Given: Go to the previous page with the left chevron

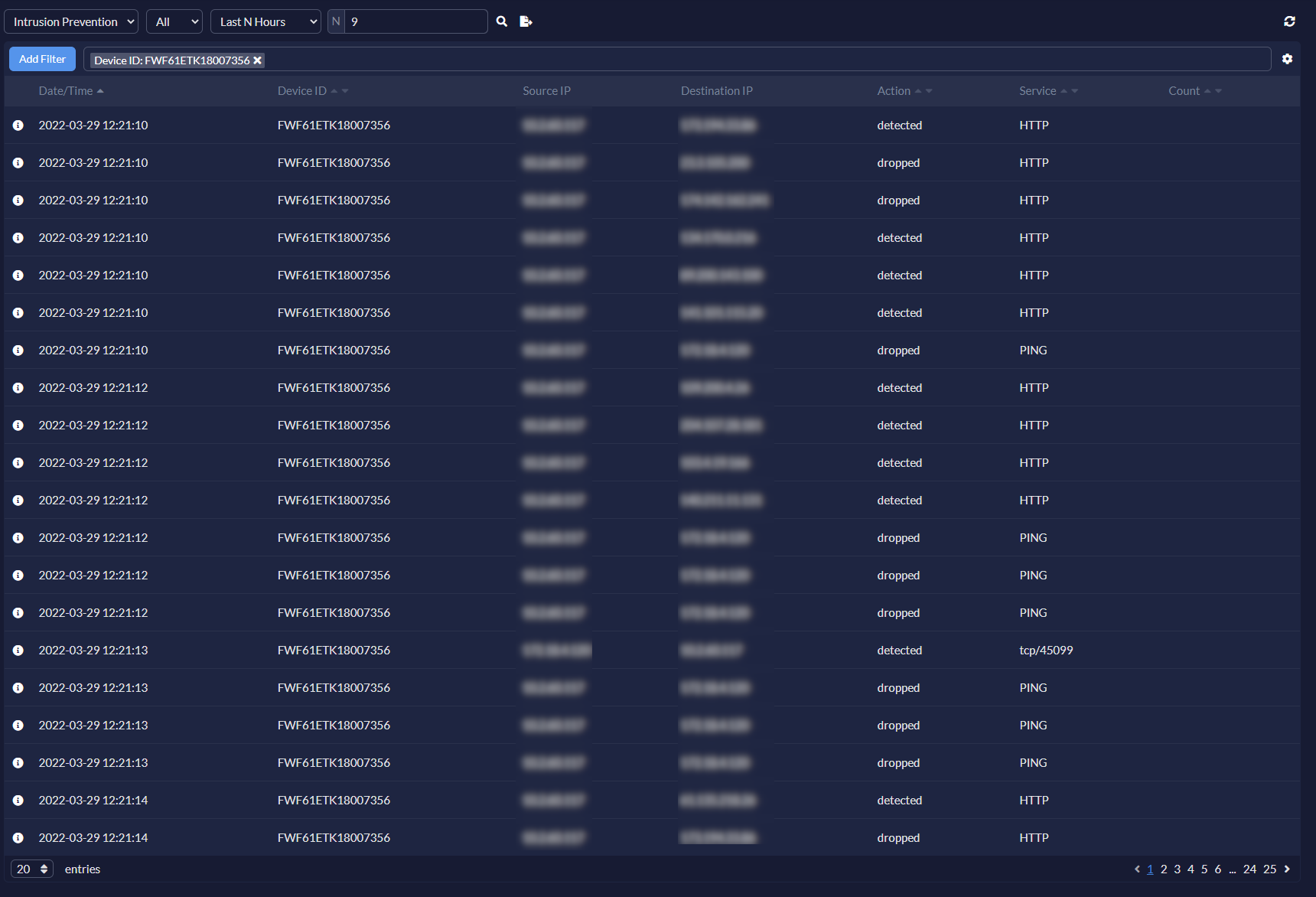Looking at the screenshot, I should (x=1137, y=869).
